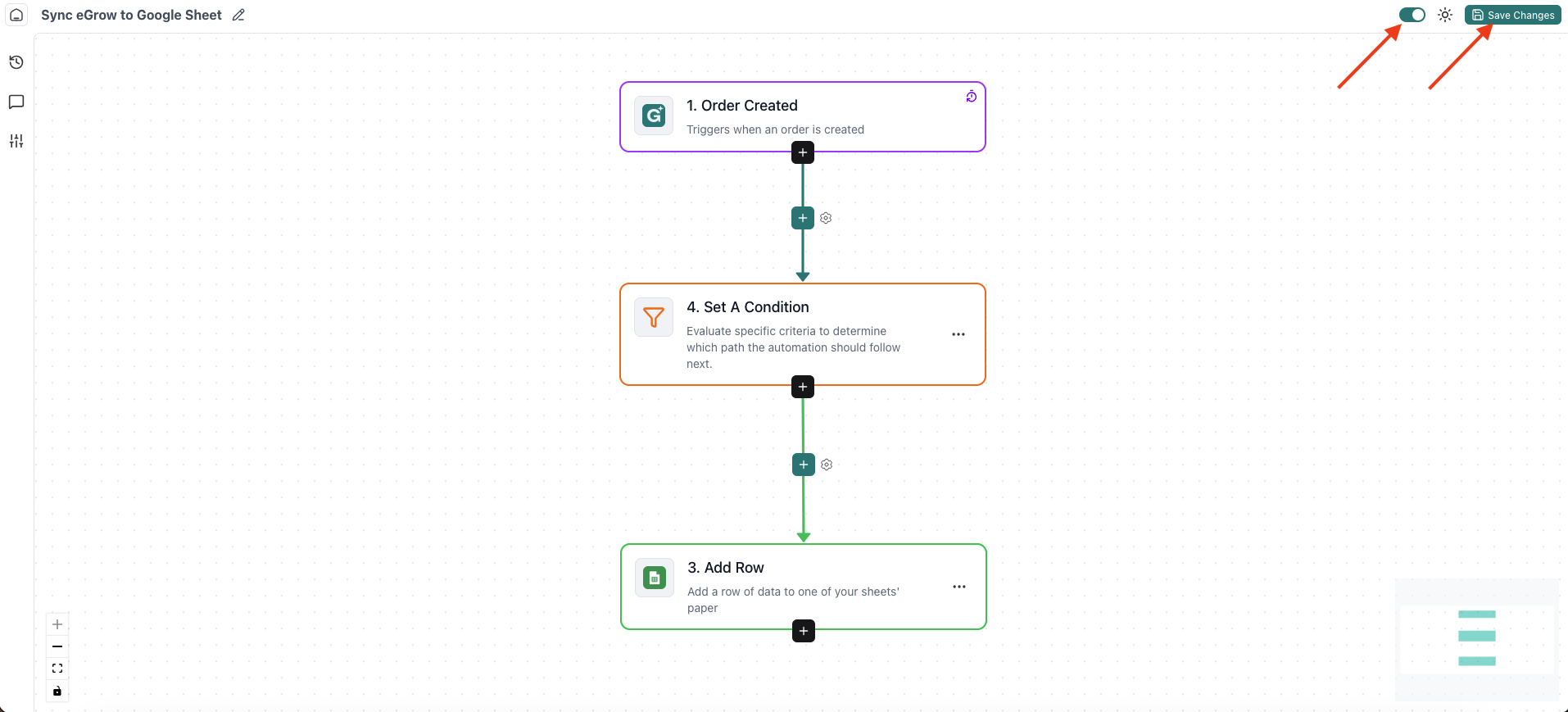Open the three-dot menu on Add Row

point(959,587)
